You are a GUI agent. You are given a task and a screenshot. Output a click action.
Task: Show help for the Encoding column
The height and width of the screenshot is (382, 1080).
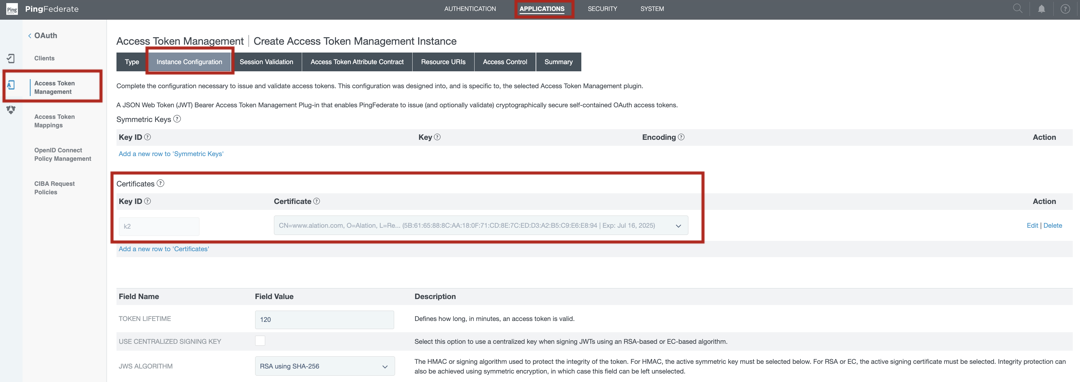pos(681,138)
